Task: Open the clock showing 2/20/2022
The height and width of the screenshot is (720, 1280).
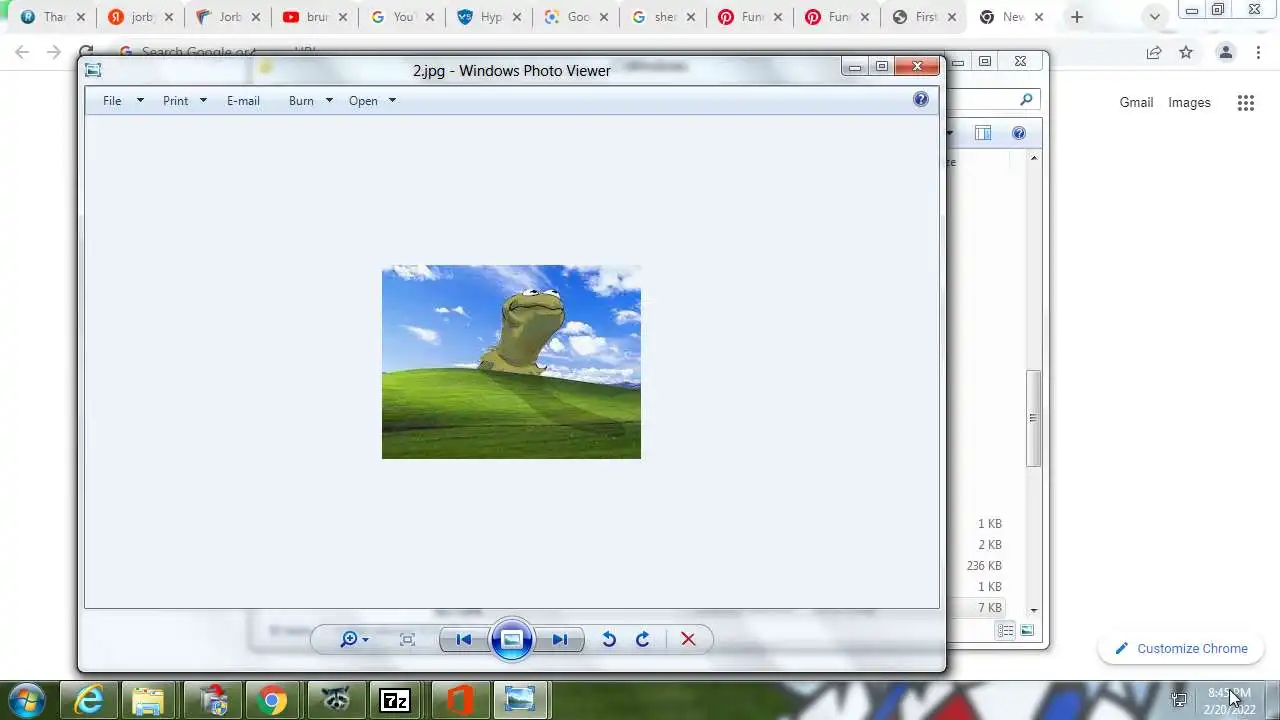Action: pyautogui.click(x=1229, y=700)
